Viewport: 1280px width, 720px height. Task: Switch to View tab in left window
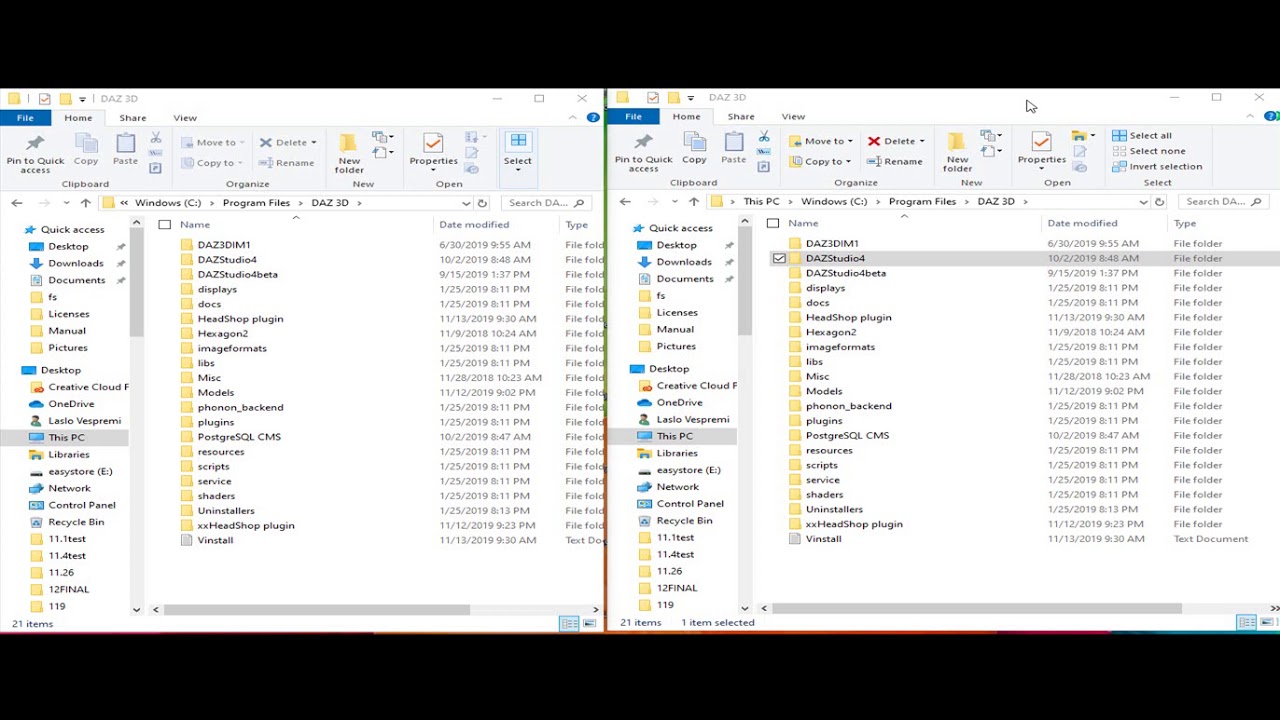pos(185,118)
